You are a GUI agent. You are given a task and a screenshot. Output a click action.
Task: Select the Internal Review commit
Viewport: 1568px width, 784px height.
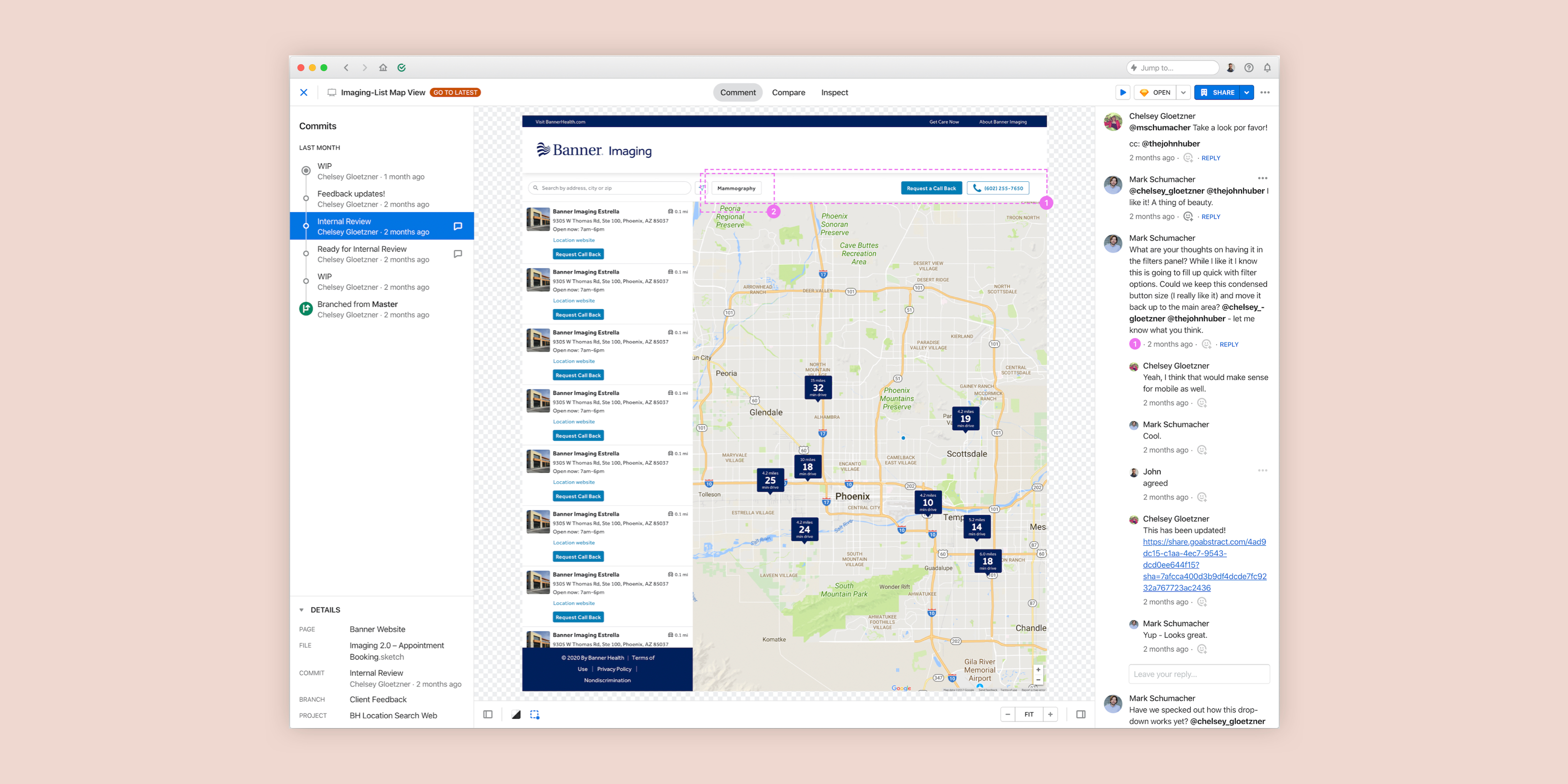(x=382, y=226)
